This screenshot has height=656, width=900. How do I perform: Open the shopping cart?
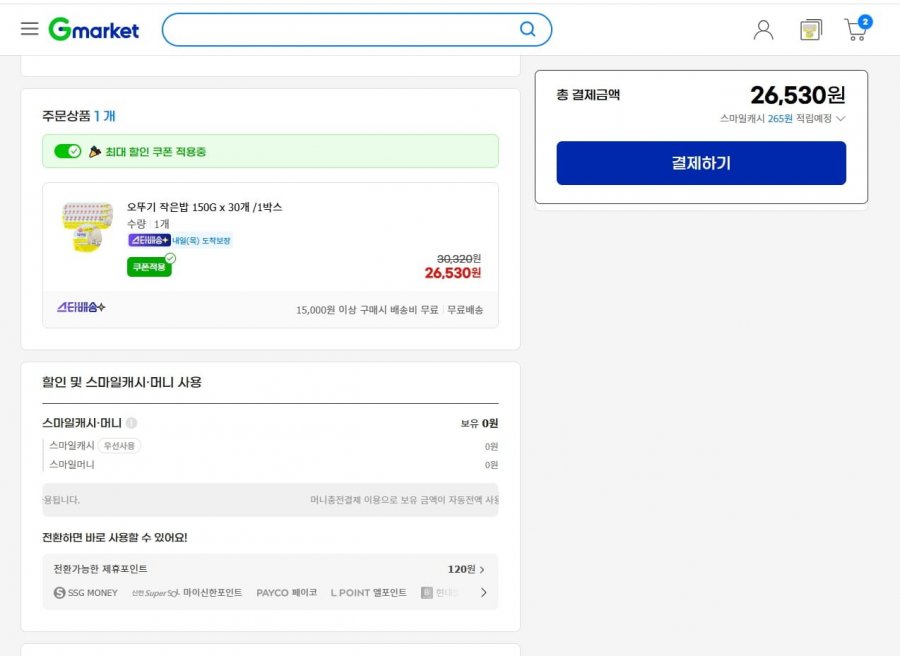point(856,29)
